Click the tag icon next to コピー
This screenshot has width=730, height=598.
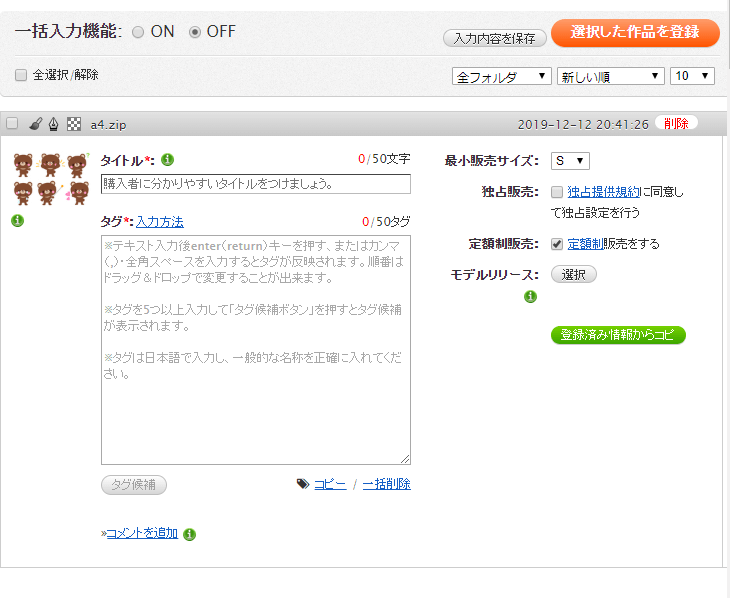(302, 484)
